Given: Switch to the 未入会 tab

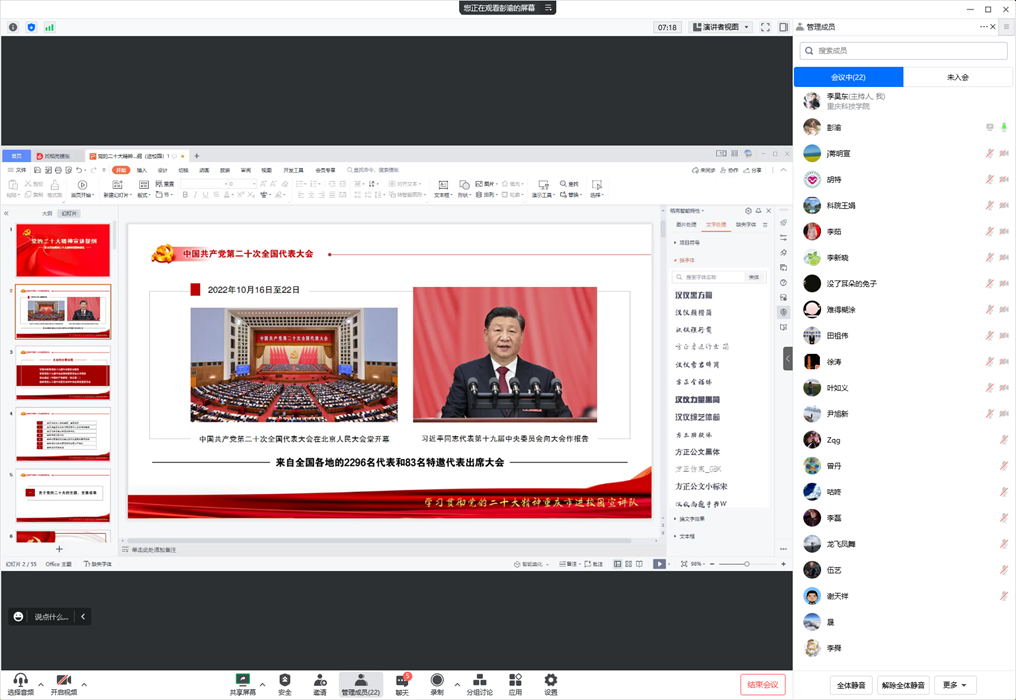Looking at the screenshot, I should pyautogui.click(x=957, y=77).
